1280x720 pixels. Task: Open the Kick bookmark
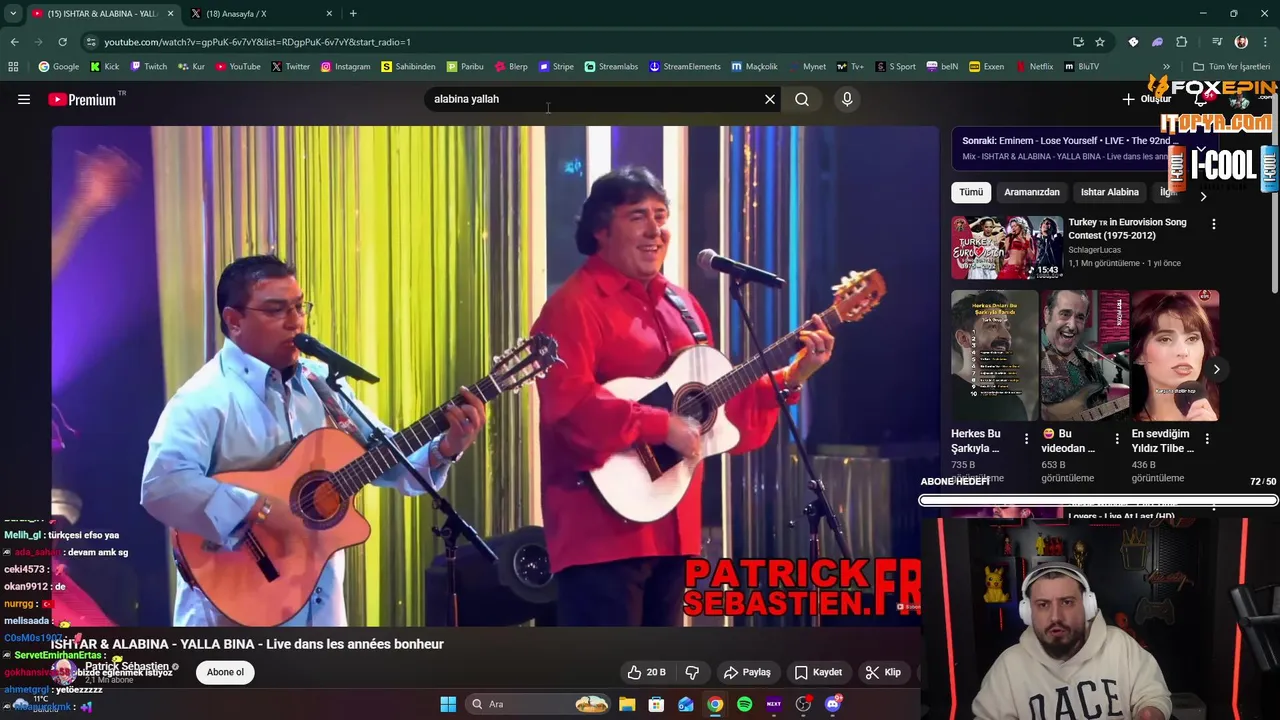coord(104,66)
